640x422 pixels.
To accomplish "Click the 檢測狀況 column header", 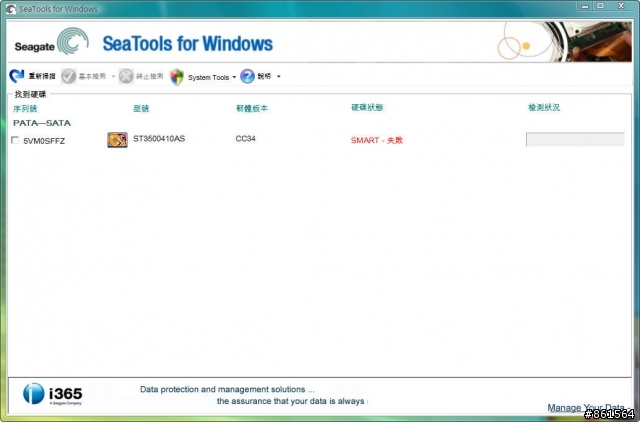I will [x=544, y=108].
